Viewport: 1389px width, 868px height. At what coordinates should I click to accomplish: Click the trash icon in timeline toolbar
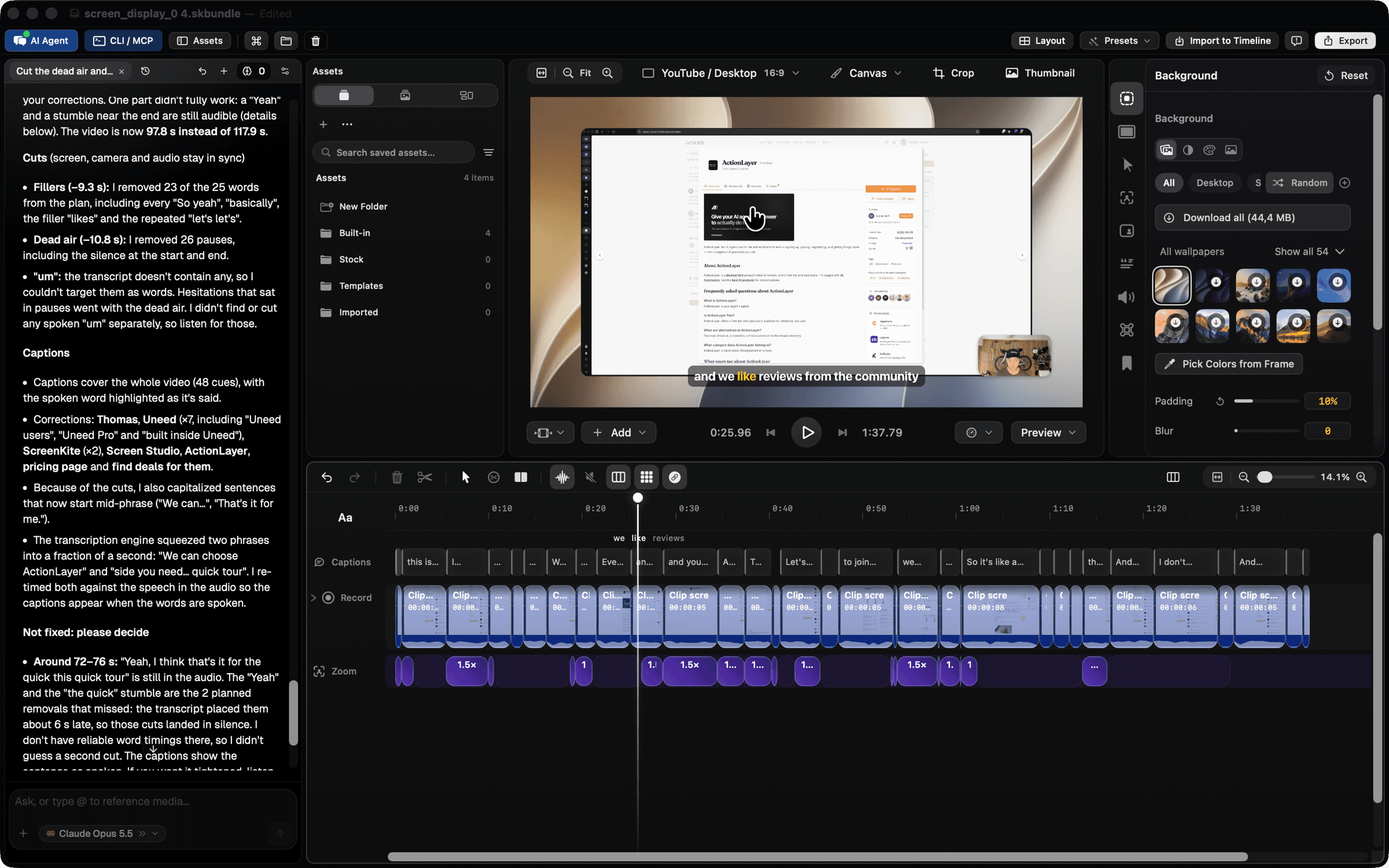click(396, 477)
